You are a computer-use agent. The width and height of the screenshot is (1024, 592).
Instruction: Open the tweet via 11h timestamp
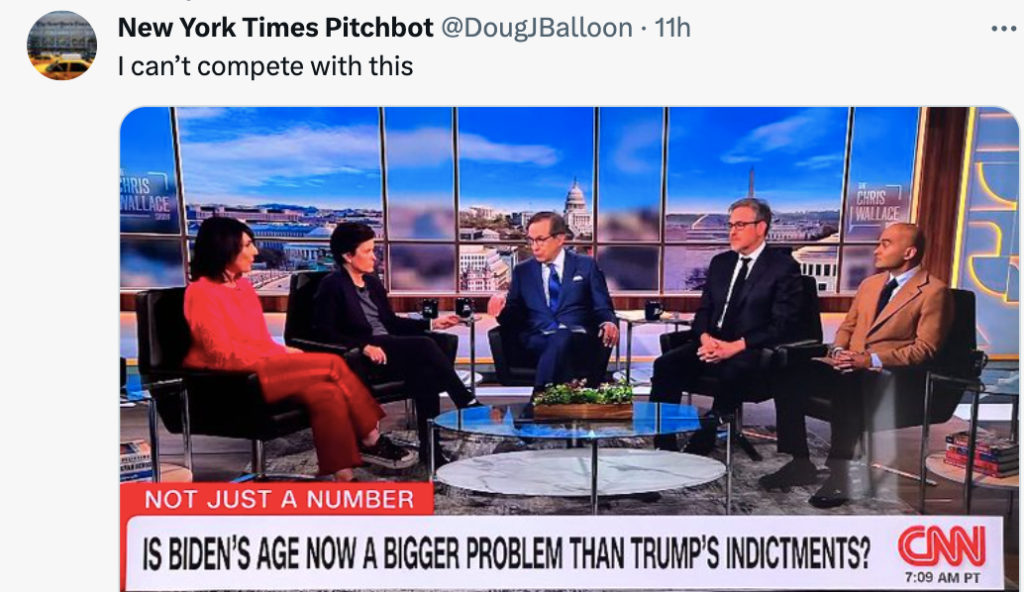click(672, 27)
